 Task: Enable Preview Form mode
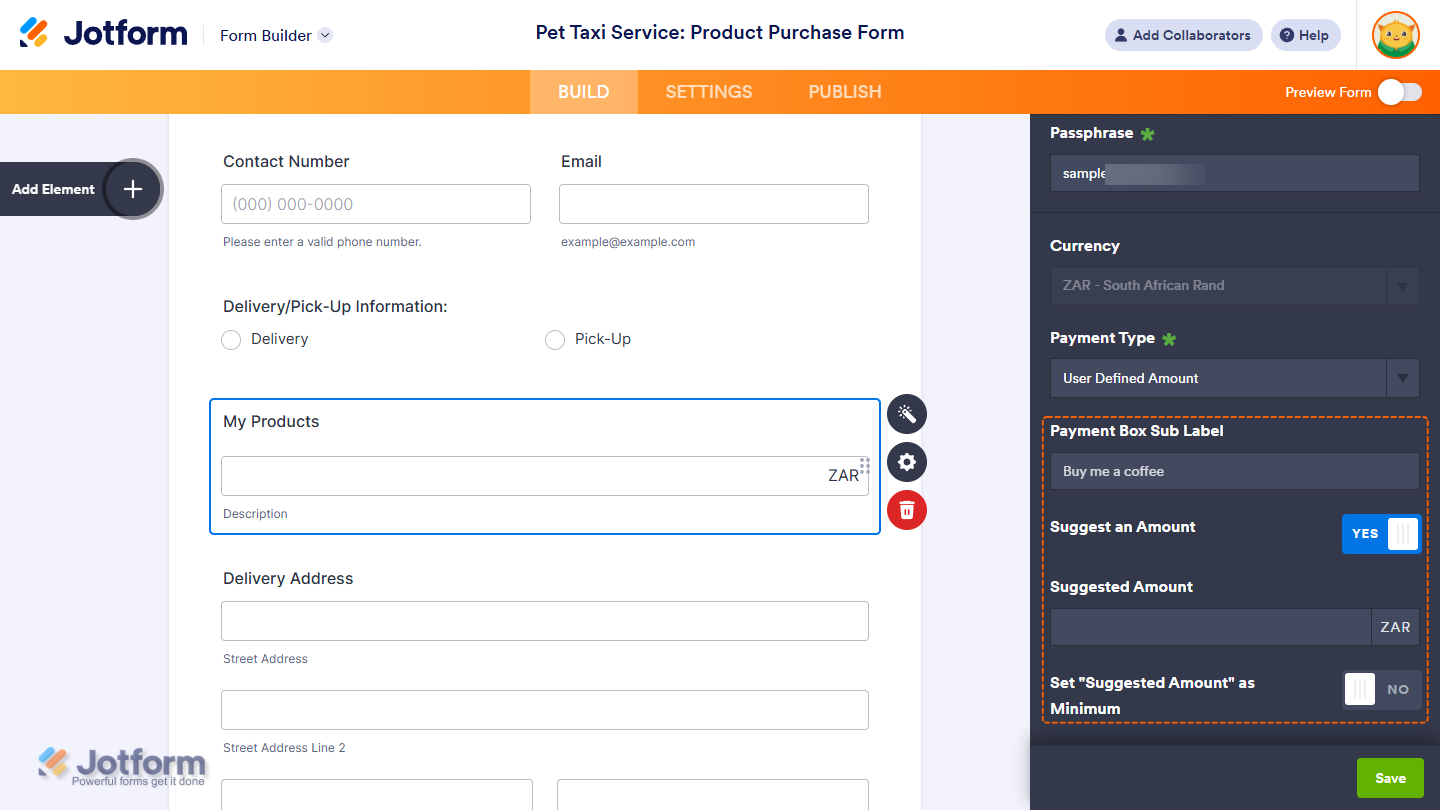pos(1399,91)
